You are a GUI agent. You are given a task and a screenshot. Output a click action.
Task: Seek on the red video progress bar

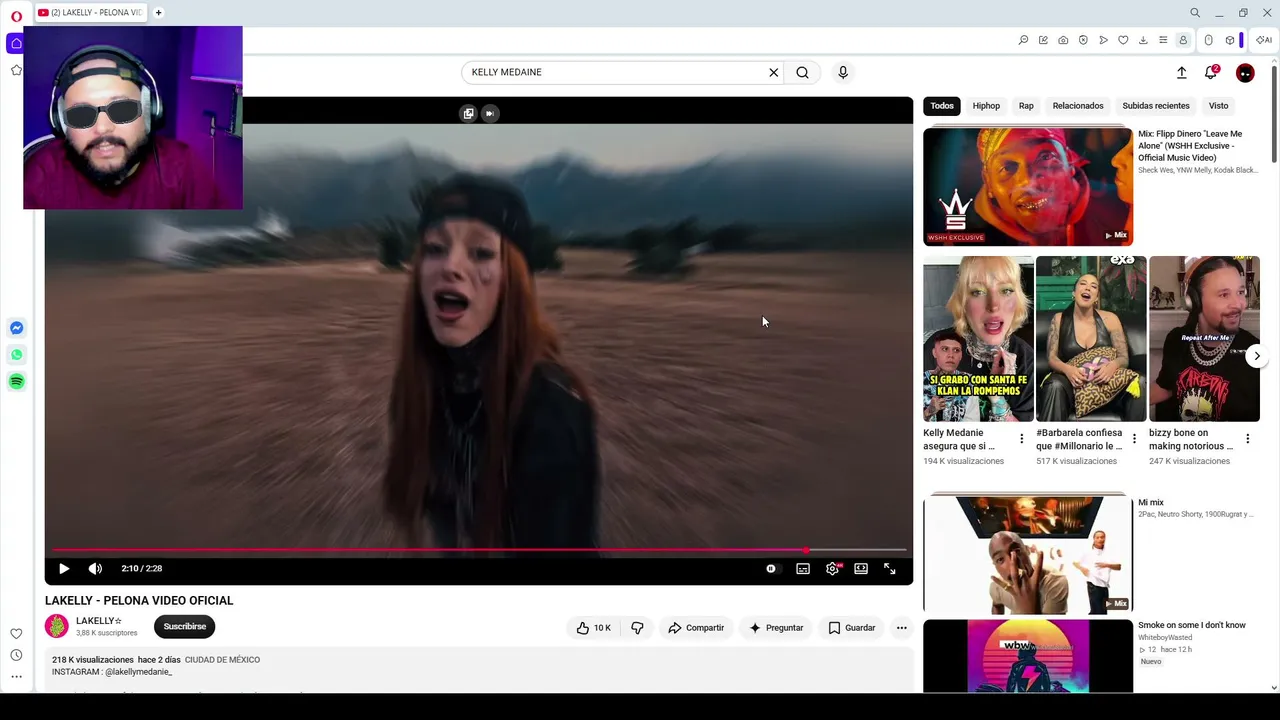tap(479, 549)
